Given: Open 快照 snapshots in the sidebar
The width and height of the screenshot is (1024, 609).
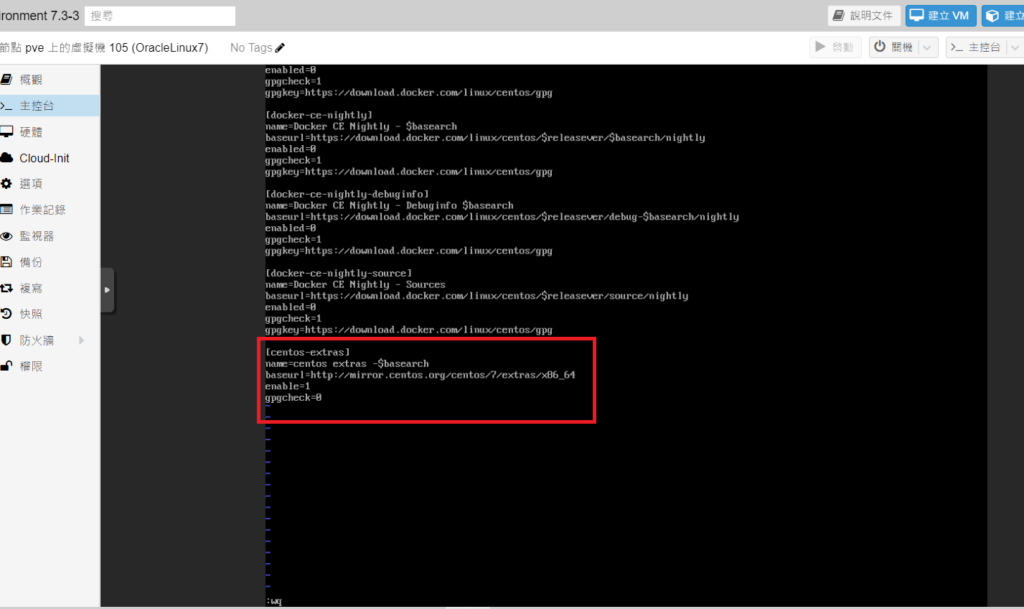Looking at the screenshot, I should point(31,314).
